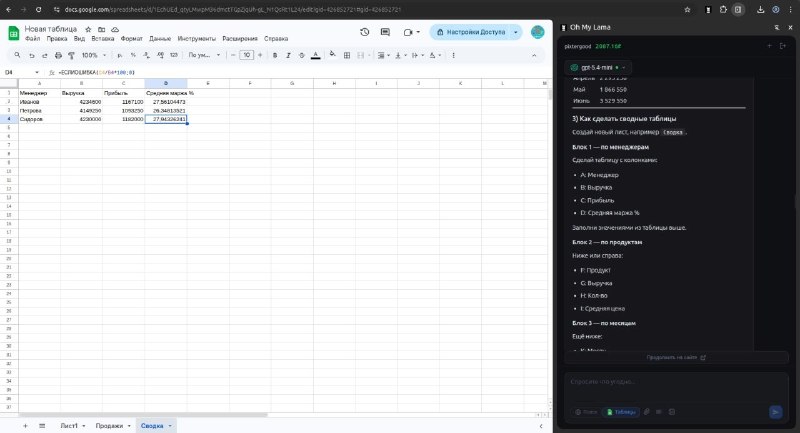Click the Продолжить на сайте link
The image size is (800, 433).
tap(676, 356)
